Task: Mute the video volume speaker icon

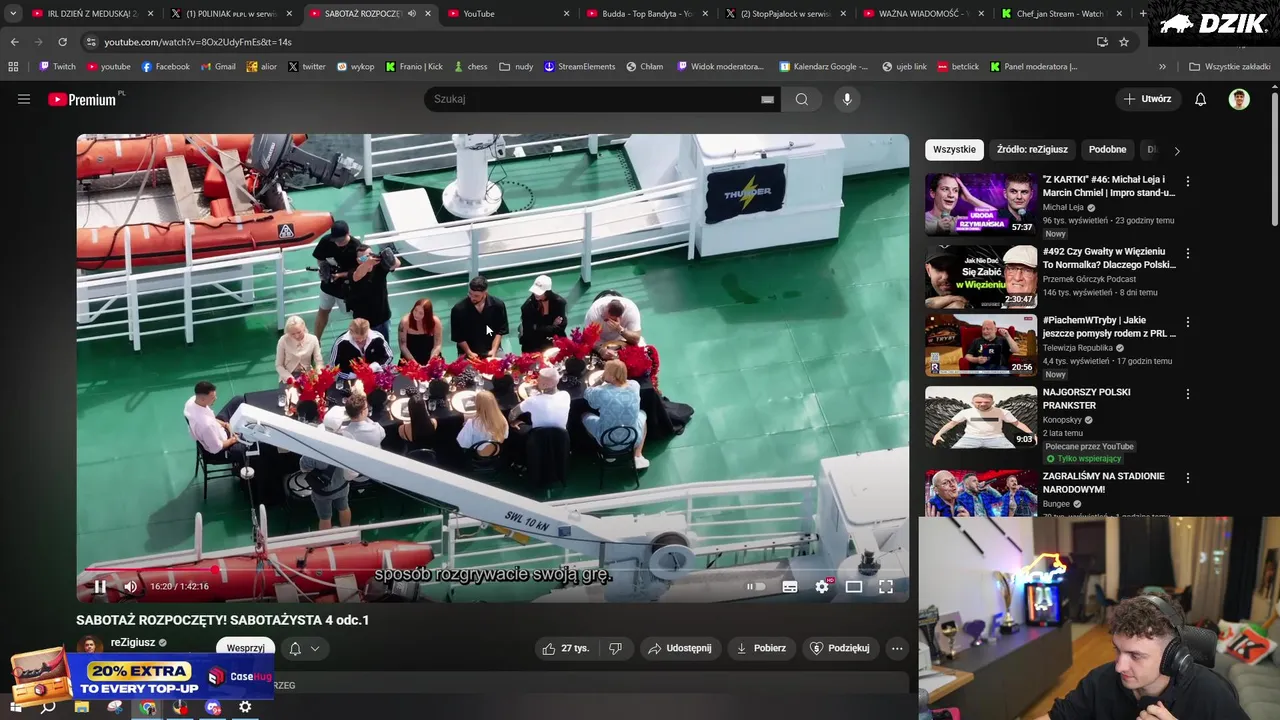Action: tap(130, 587)
